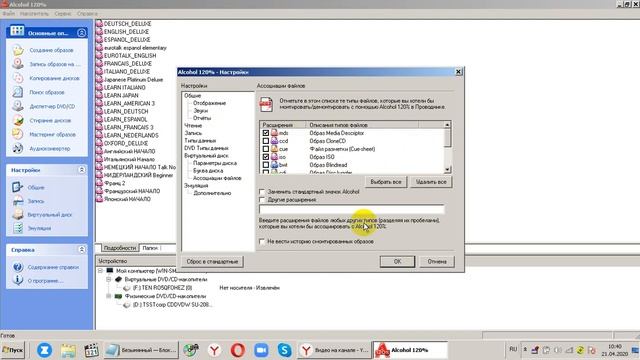
Task: Check the cue extension checkbox
Action: [x=266, y=149]
